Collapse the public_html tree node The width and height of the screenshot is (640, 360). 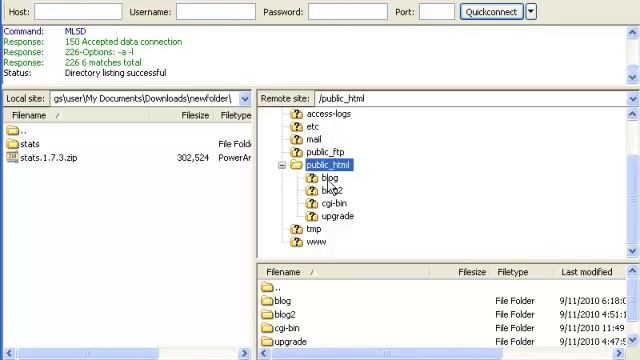coord(282,165)
